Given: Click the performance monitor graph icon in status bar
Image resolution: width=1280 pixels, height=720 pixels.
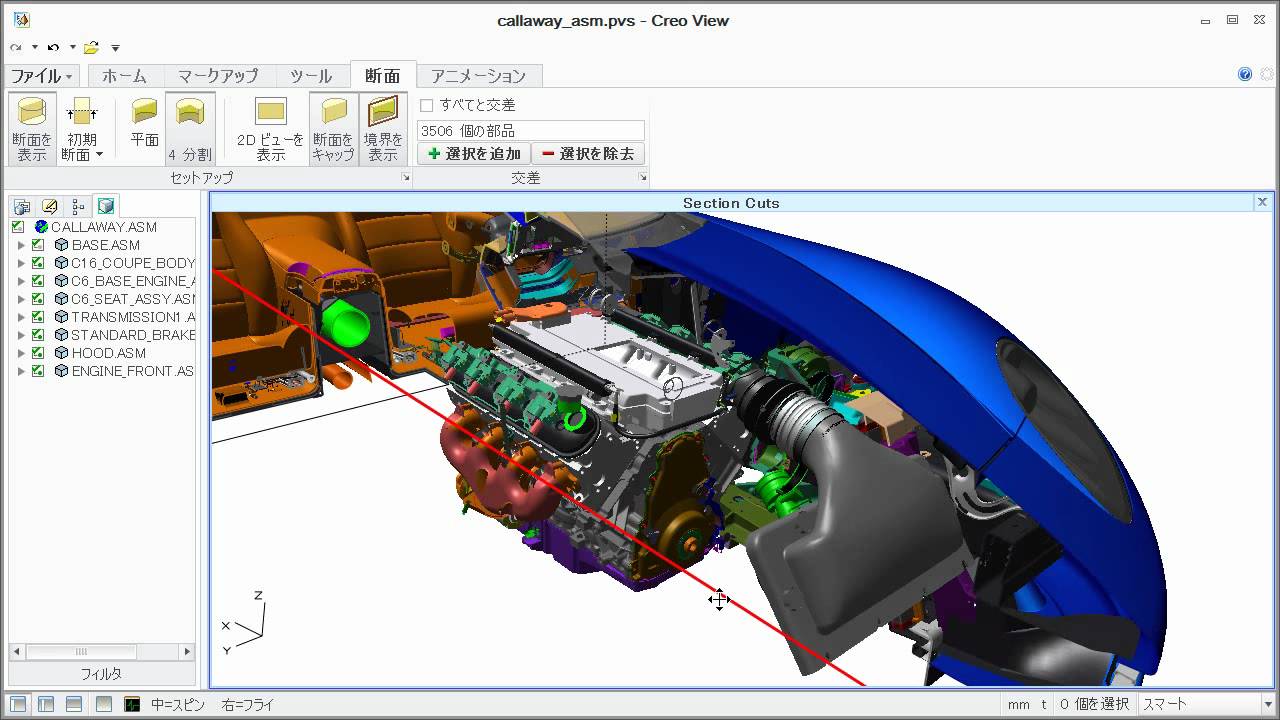Looking at the screenshot, I should click(x=132, y=704).
